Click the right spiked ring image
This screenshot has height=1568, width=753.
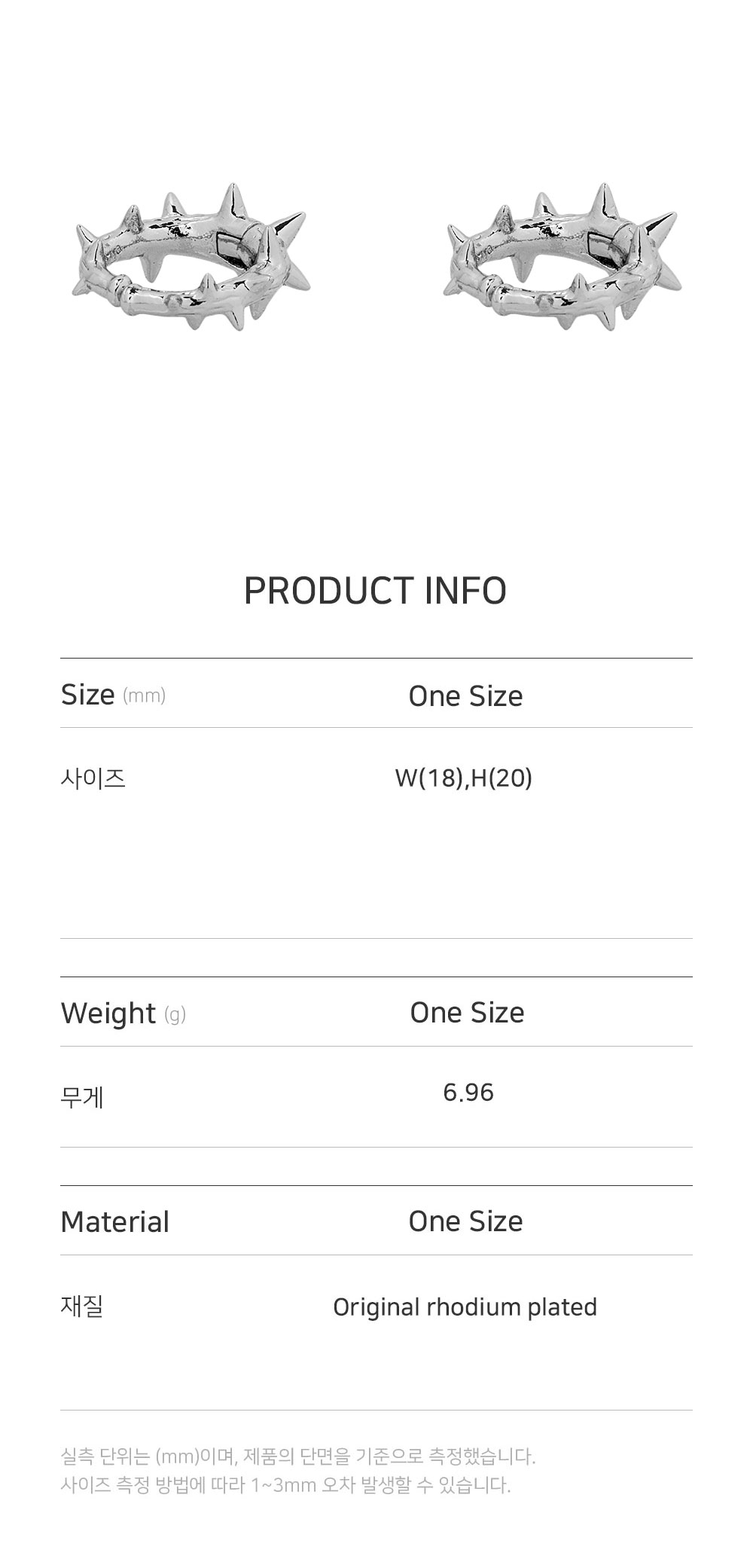563,260
